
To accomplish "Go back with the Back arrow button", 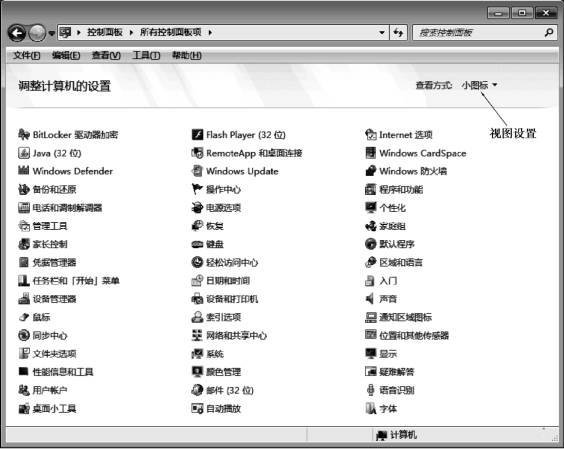I will click(x=17, y=33).
